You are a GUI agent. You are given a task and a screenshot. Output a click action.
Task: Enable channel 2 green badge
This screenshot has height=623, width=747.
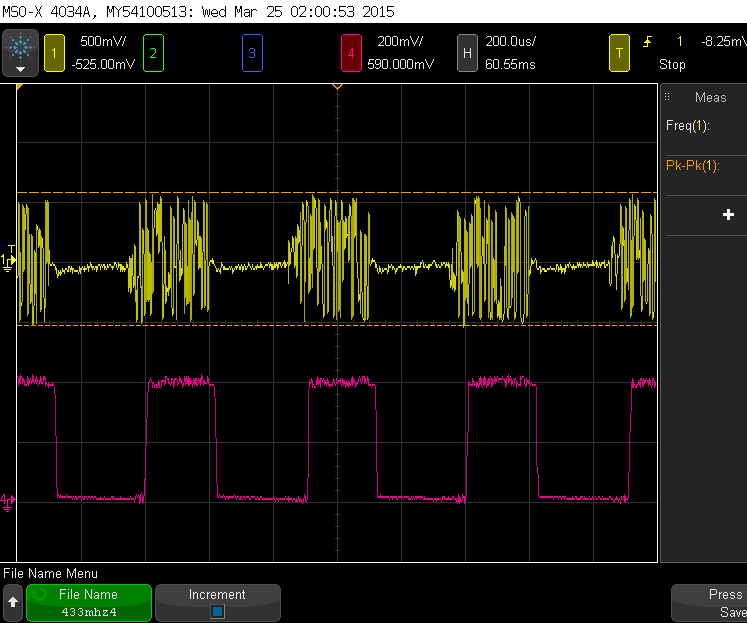point(153,53)
